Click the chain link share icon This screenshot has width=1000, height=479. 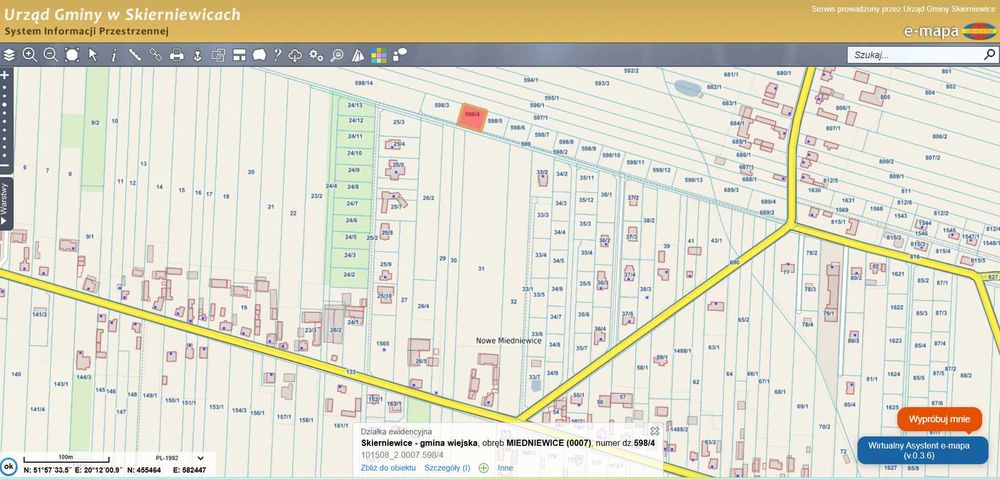coord(156,55)
